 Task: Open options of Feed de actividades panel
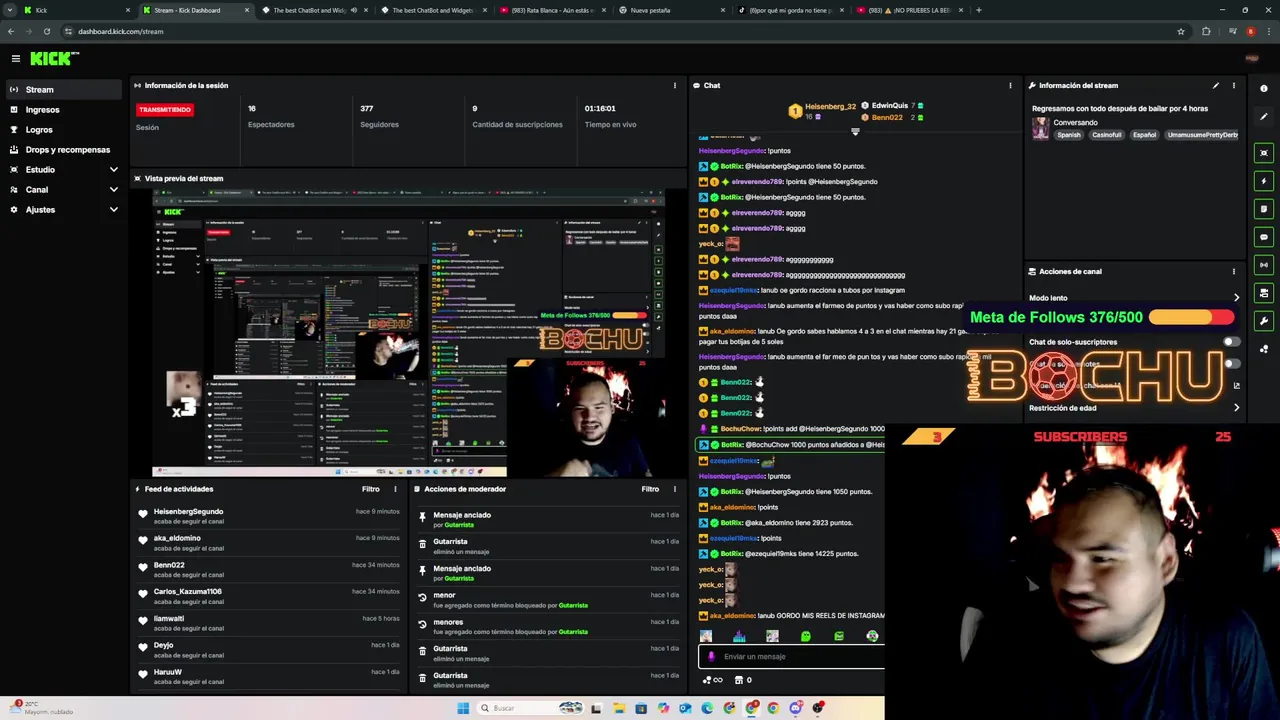395,490
